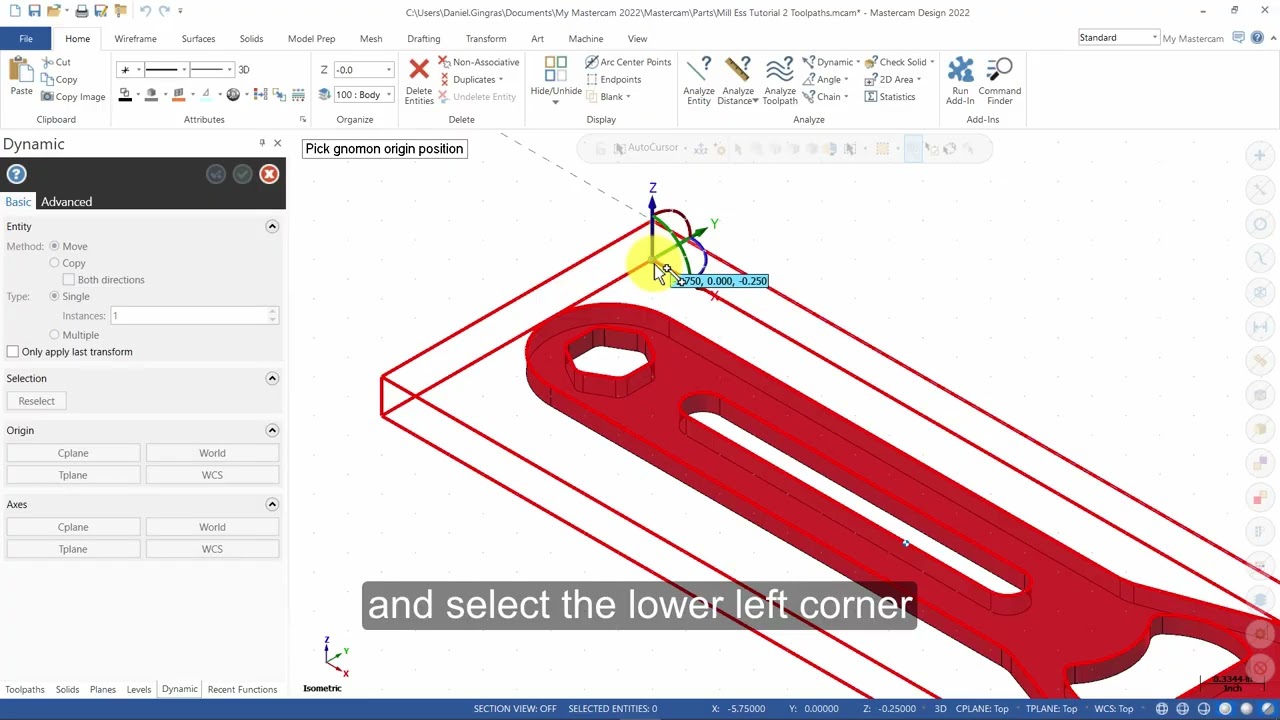Click World button under Origin

pyautogui.click(x=212, y=453)
